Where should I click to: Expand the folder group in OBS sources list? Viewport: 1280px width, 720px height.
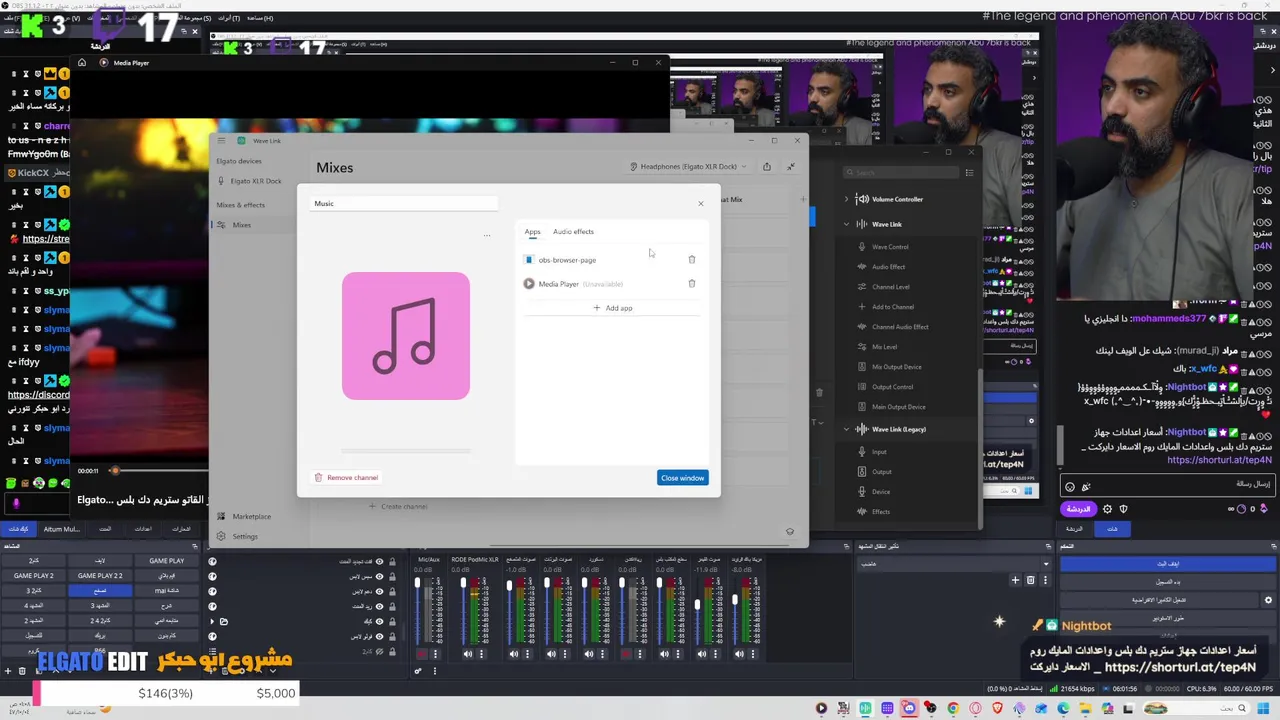pyautogui.click(x=212, y=622)
